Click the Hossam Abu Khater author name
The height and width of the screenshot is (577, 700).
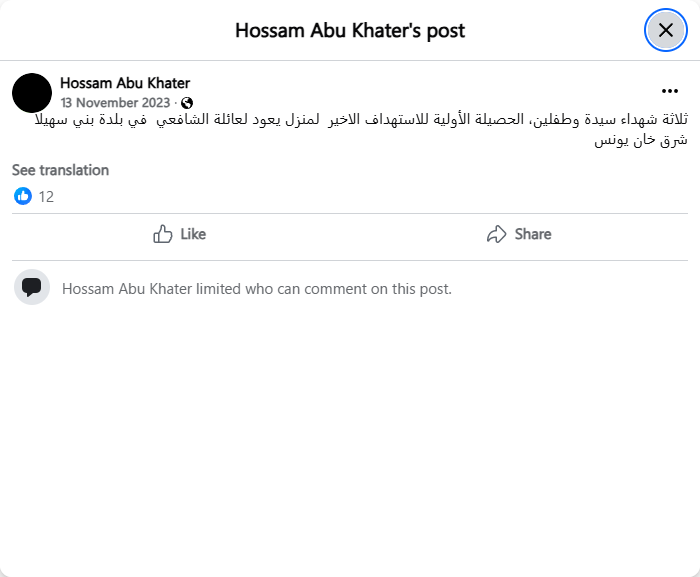pos(125,83)
